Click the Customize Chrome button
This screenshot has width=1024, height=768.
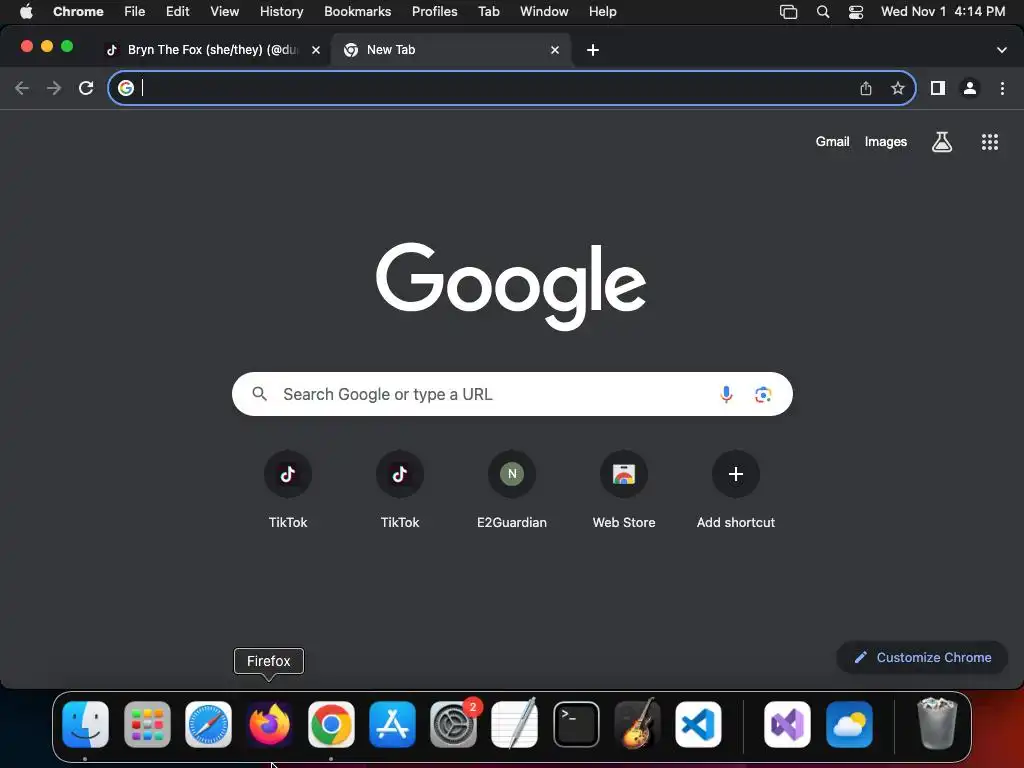922,658
